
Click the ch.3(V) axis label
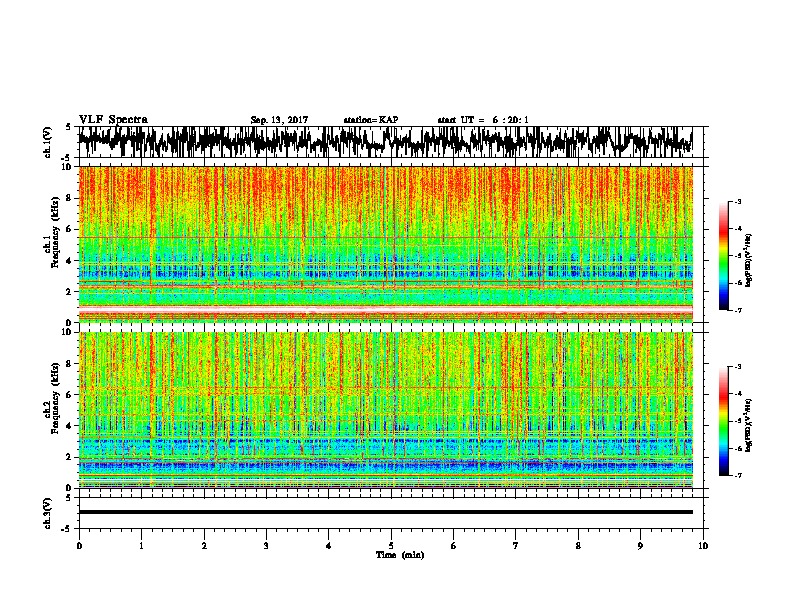(48, 514)
